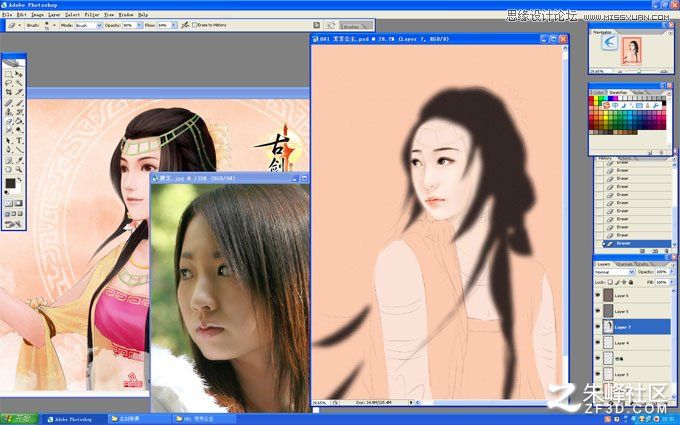The image size is (680, 425).
Task: Select the Zoom tool
Action: [x=19, y=169]
